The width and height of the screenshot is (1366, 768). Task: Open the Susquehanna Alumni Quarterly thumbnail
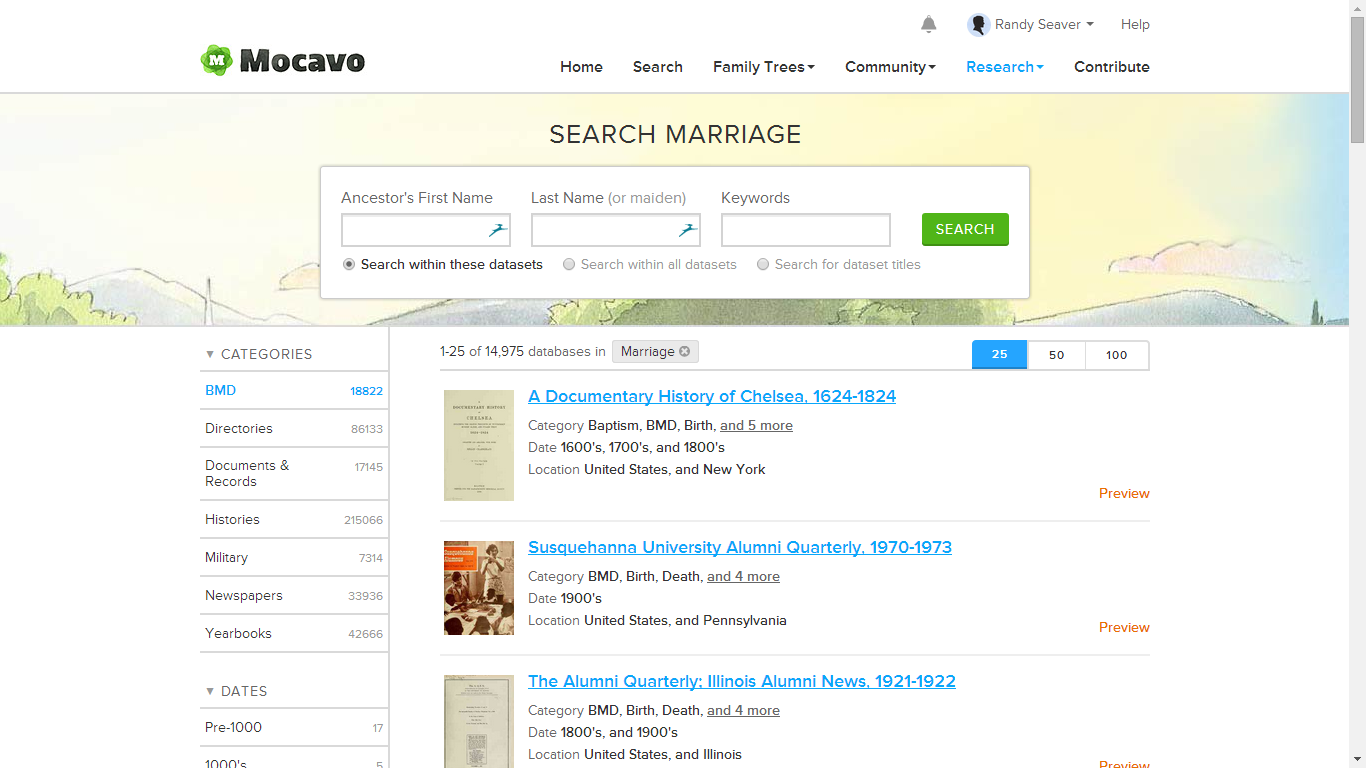click(x=479, y=588)
